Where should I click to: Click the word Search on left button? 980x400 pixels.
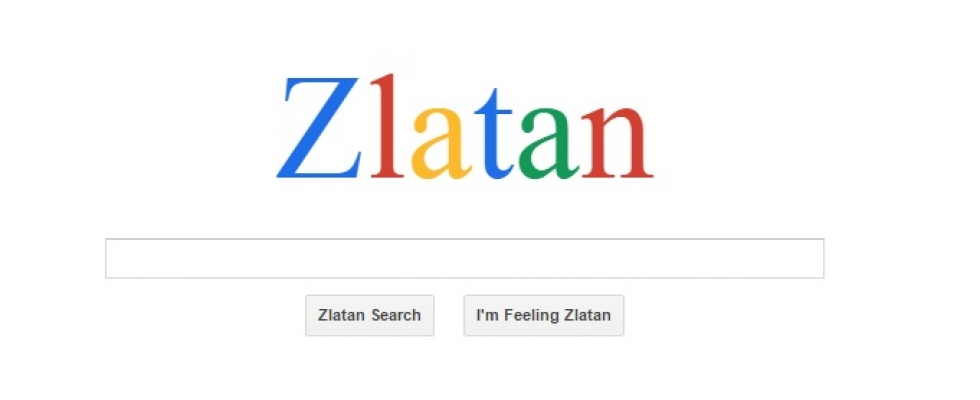tap(396, 315)
